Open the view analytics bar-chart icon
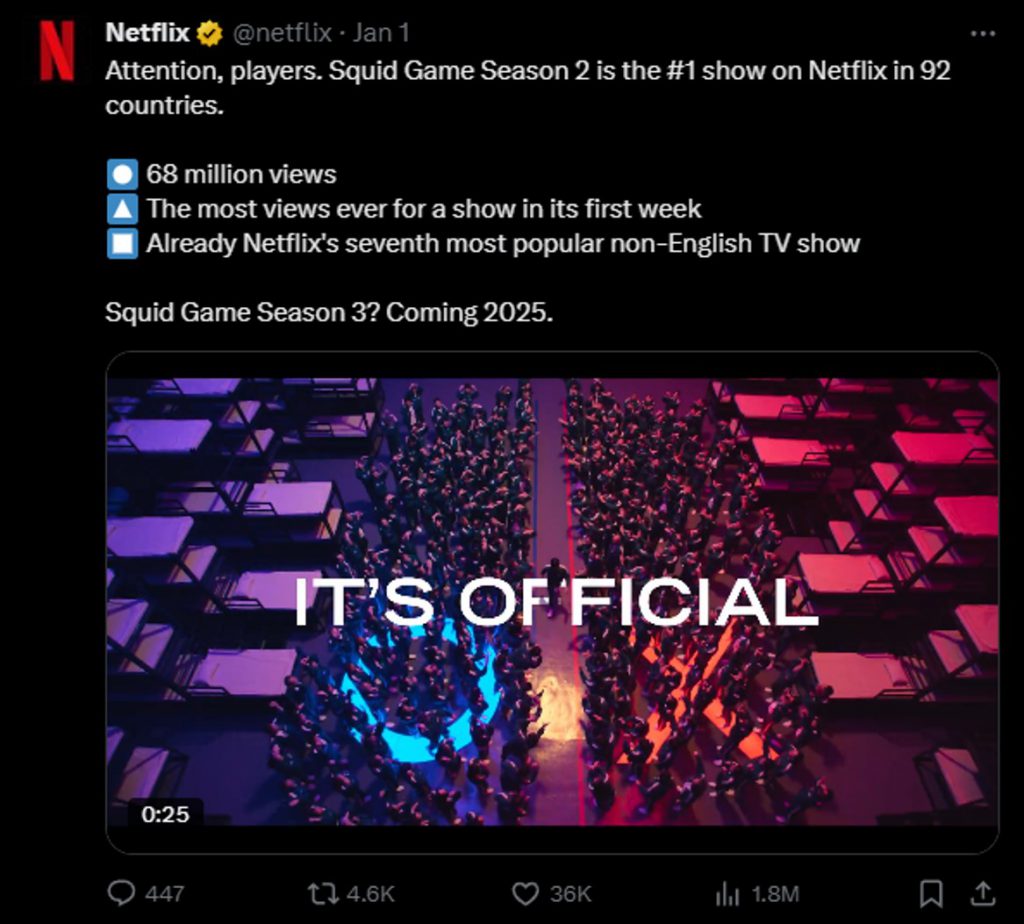 pyautogui.click(x=727, y=892)
